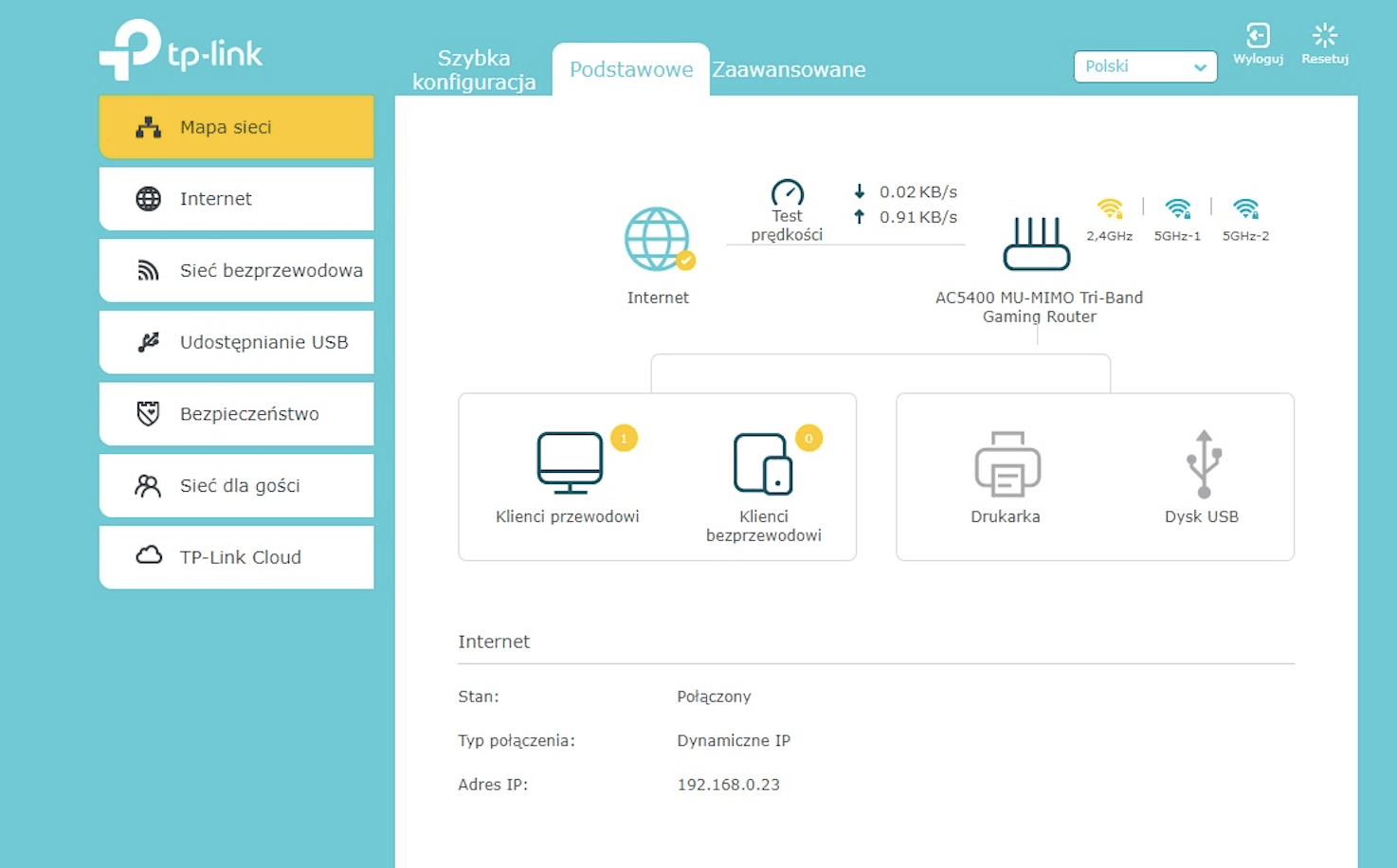The height and width of the screenshot is (868, 1397).
Task: Click the IP address 192.168.0.23
Action: click(728, 785)
